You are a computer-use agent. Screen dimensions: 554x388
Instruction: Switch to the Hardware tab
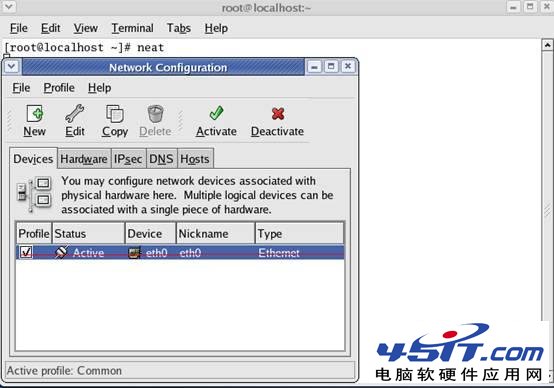84,159
